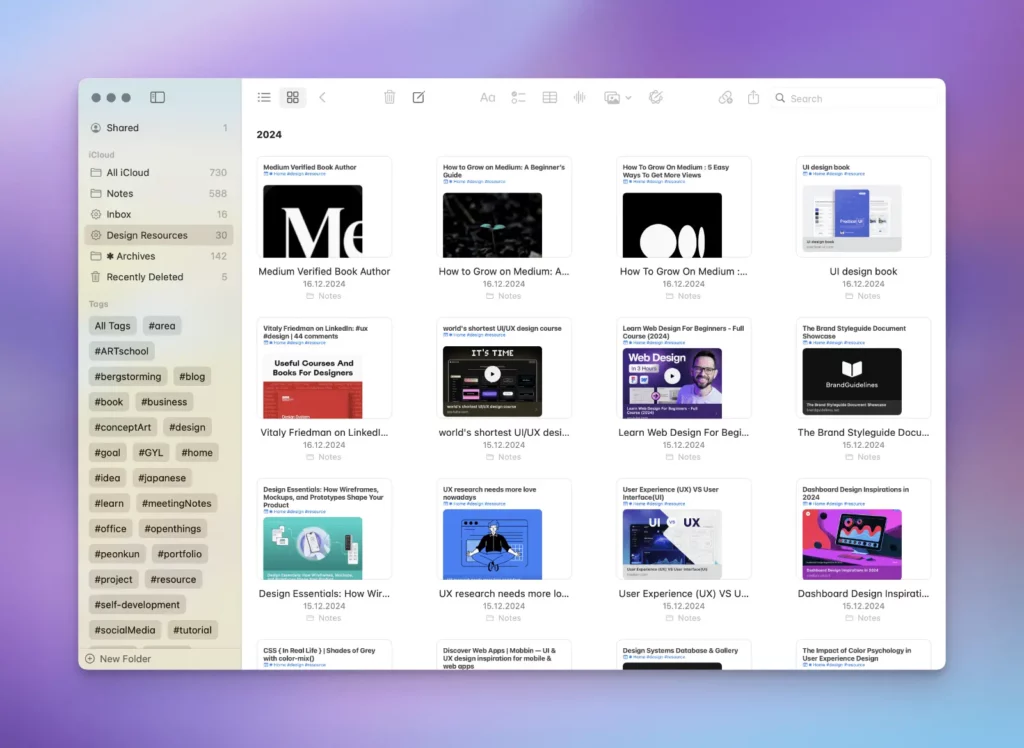The width and height of the screenshot is (1024, 748).
Task: Switch to list view
Action: point(264,97)
